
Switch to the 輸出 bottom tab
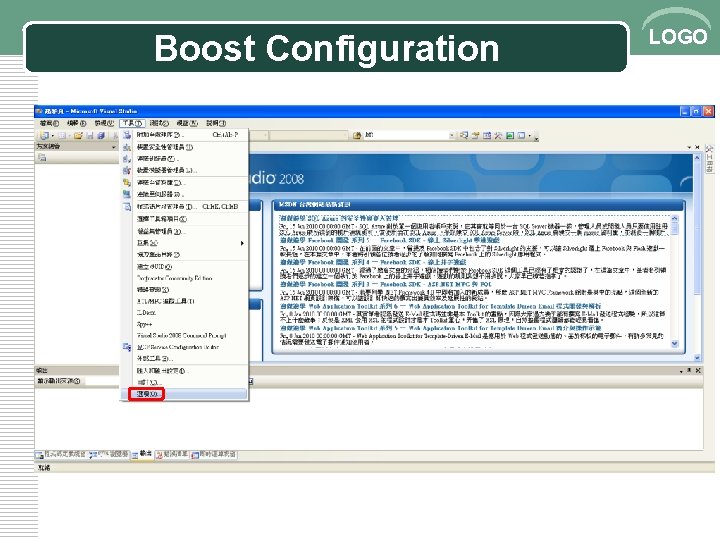pos(142,454)
